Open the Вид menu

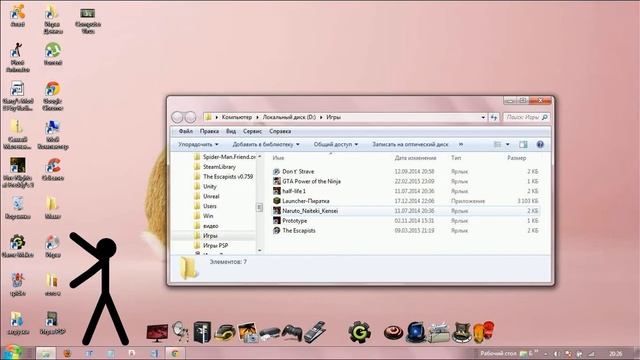[231, 131]
